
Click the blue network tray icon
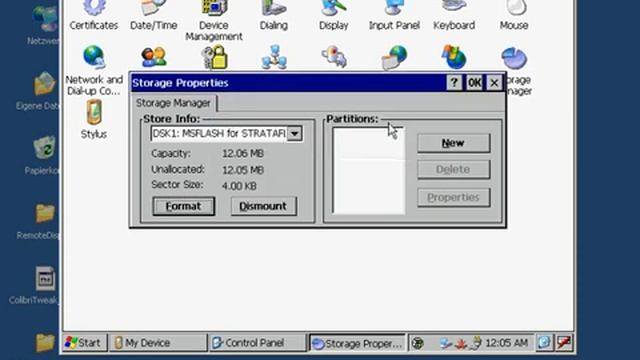pyautogui.click(x=445, y=343)
